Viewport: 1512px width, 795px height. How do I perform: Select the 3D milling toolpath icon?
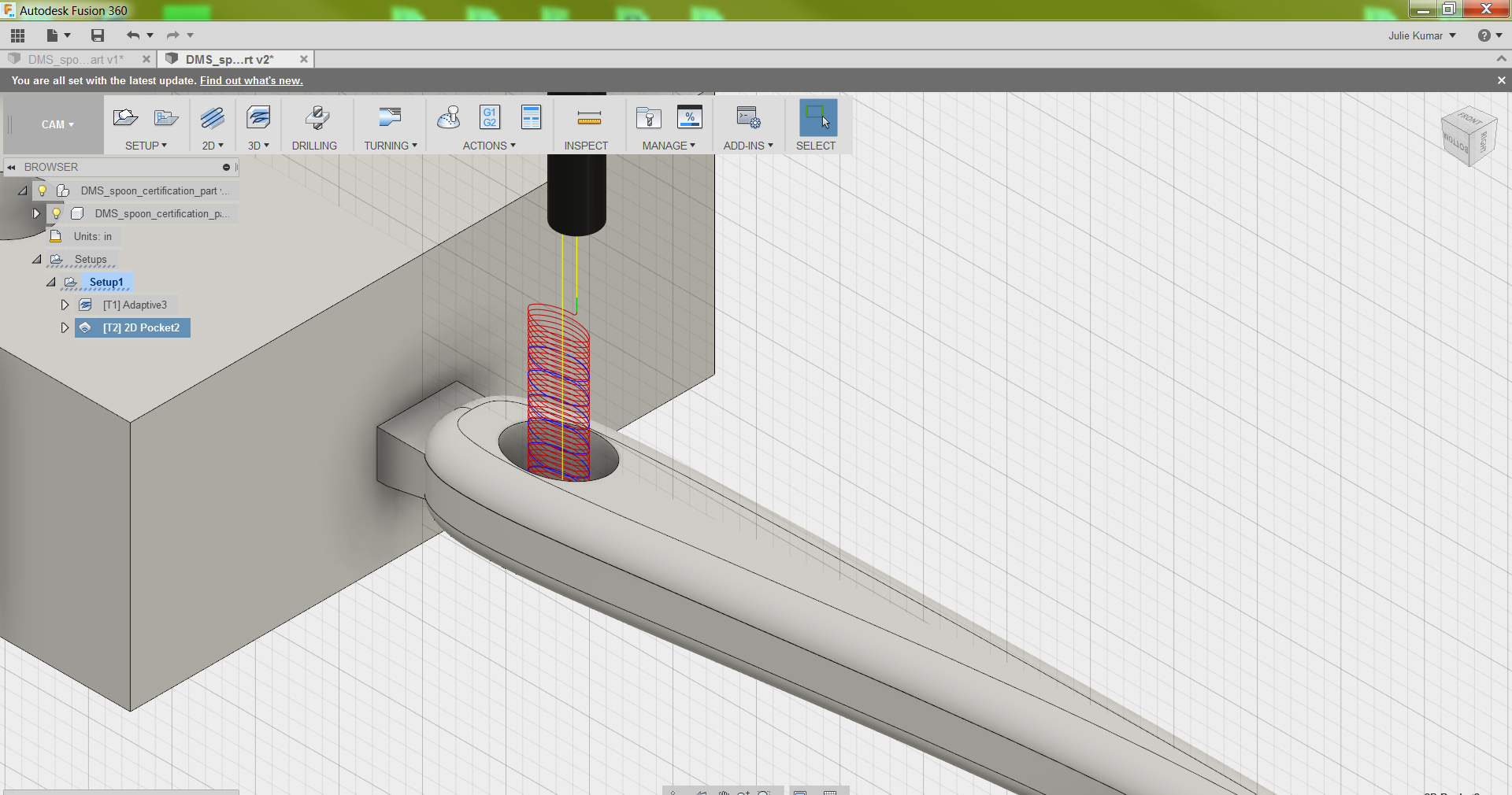point(258,118)
